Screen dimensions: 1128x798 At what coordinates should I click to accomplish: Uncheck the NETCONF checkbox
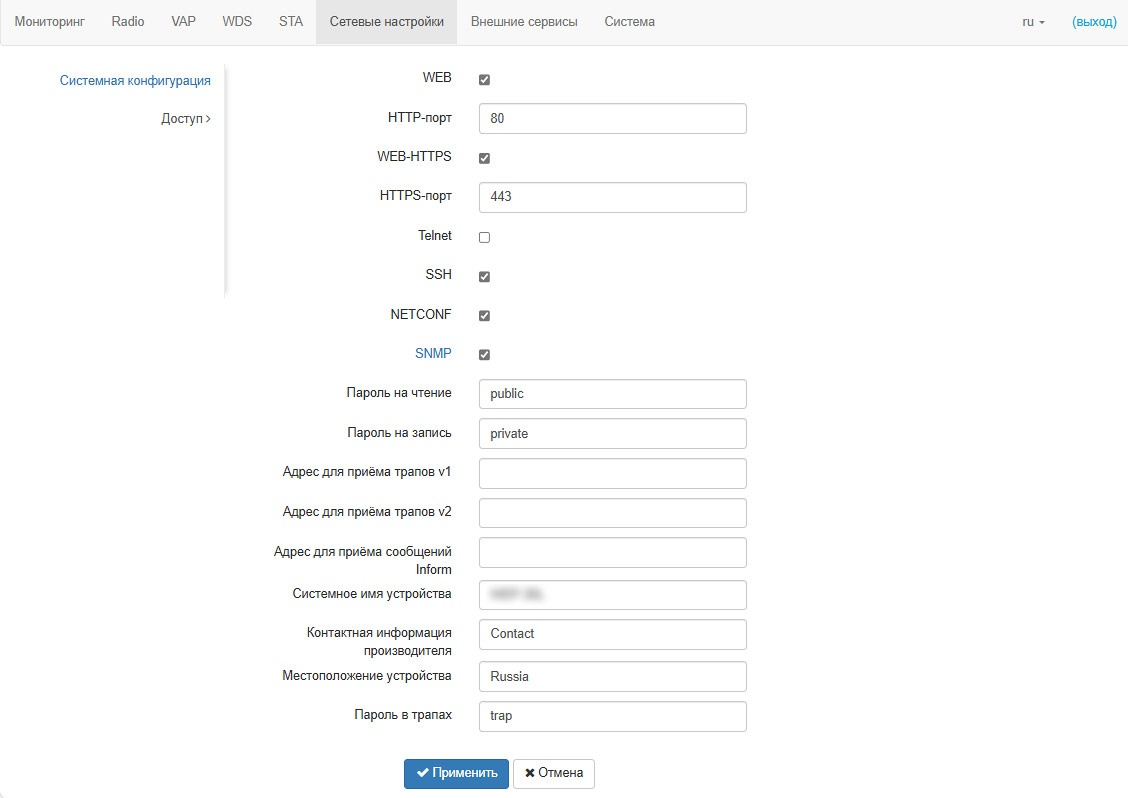pyautogui.click(x=485, y=315)
